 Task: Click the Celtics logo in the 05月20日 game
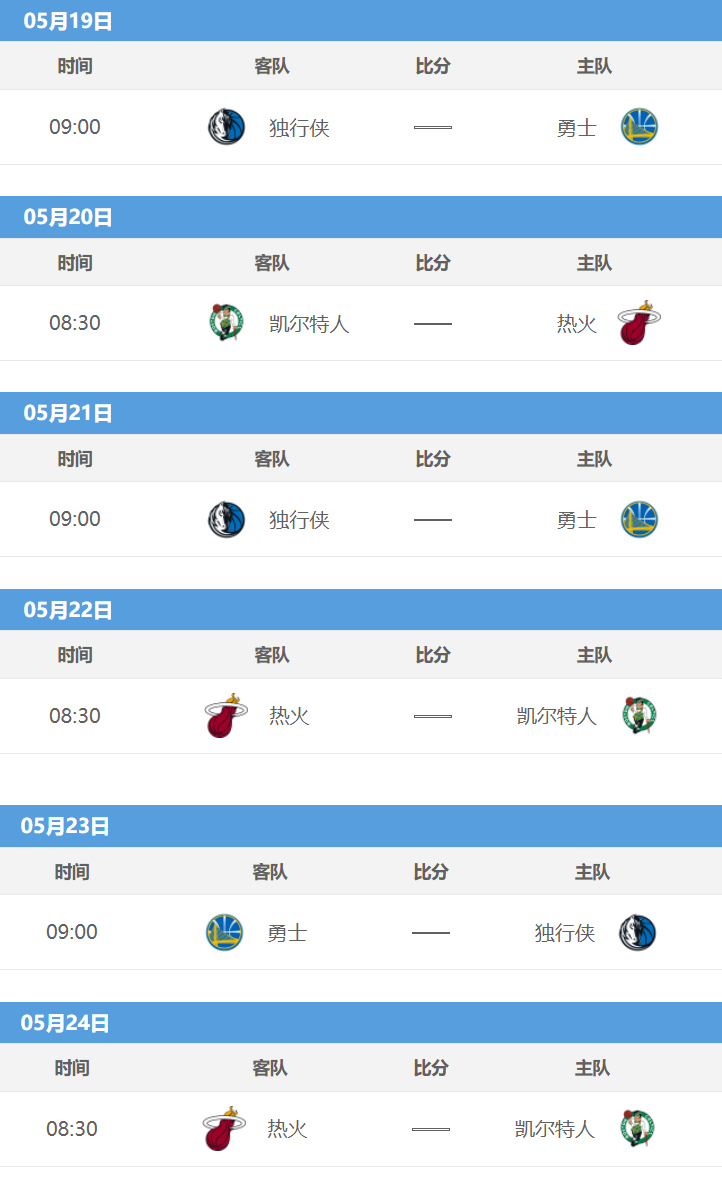pos(226,323)
